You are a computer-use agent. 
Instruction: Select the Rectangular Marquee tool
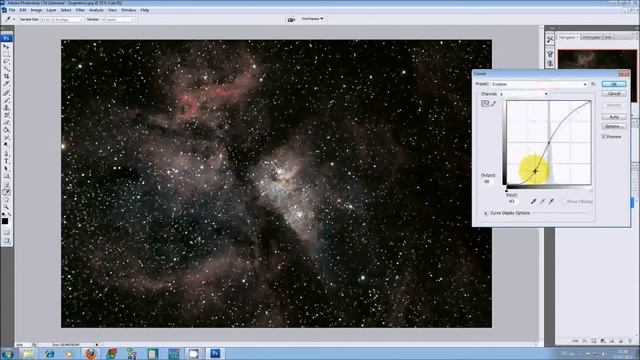(x=6, y=54)
